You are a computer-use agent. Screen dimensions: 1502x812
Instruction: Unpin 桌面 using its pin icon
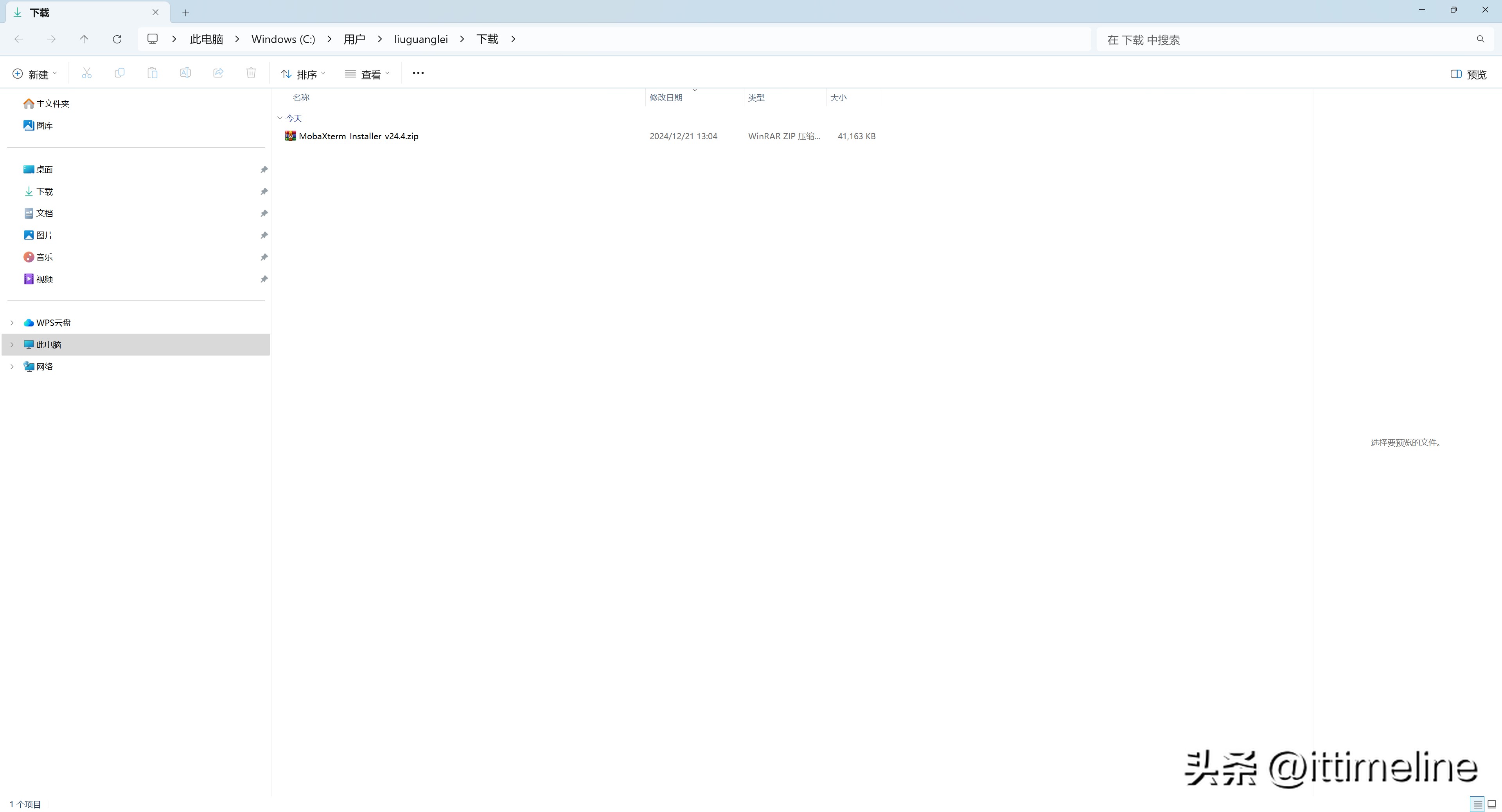(264, 170)
